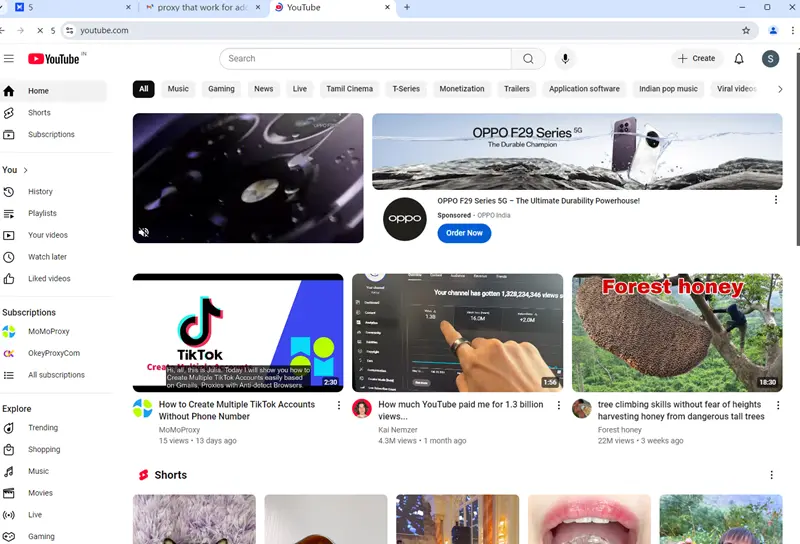Image resolution: width=800 pixels, height=544 pixels.
Task: Open the YouTube earnings video thumbnail
Action: coord(458,333)
